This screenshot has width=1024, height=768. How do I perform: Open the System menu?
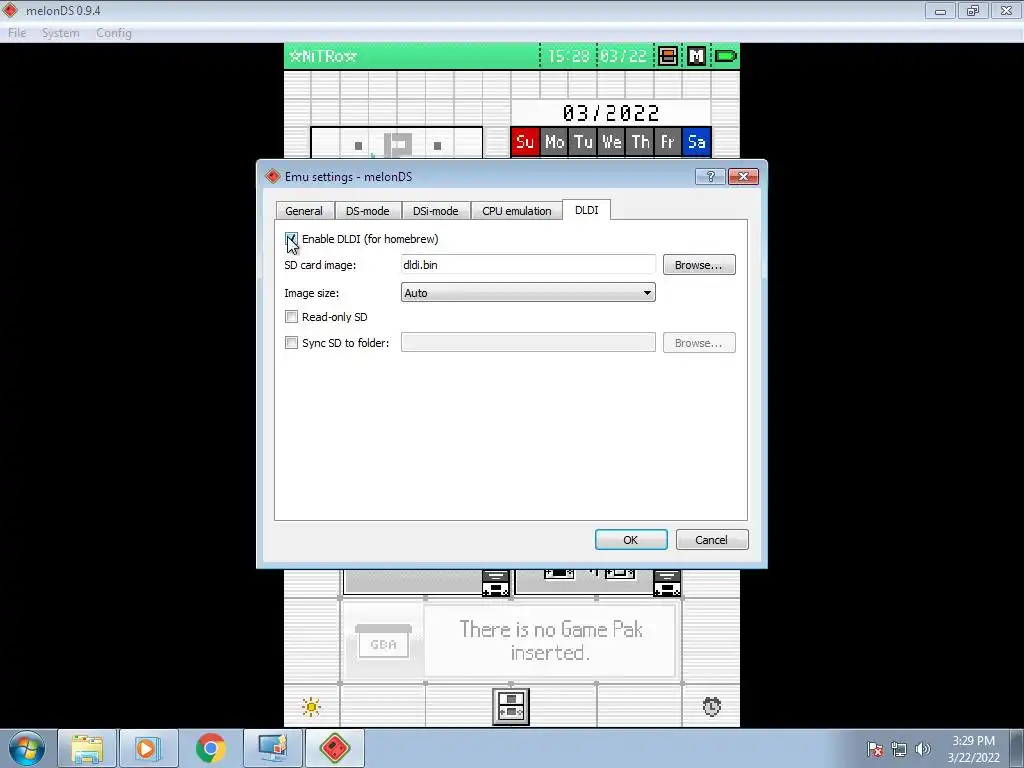point(60,33)
